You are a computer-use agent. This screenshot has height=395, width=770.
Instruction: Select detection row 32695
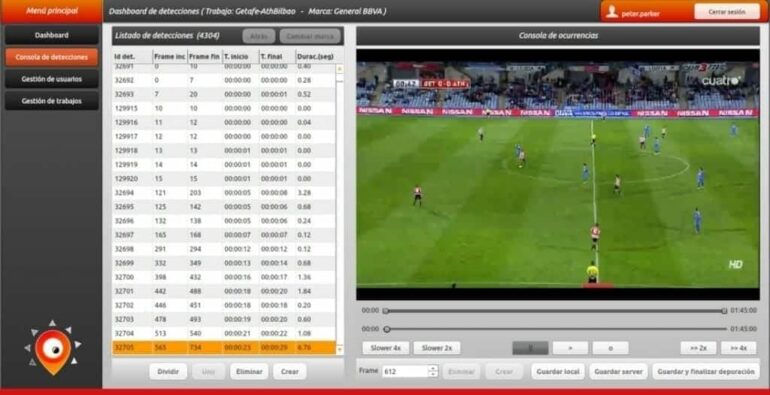pos(224,207)
